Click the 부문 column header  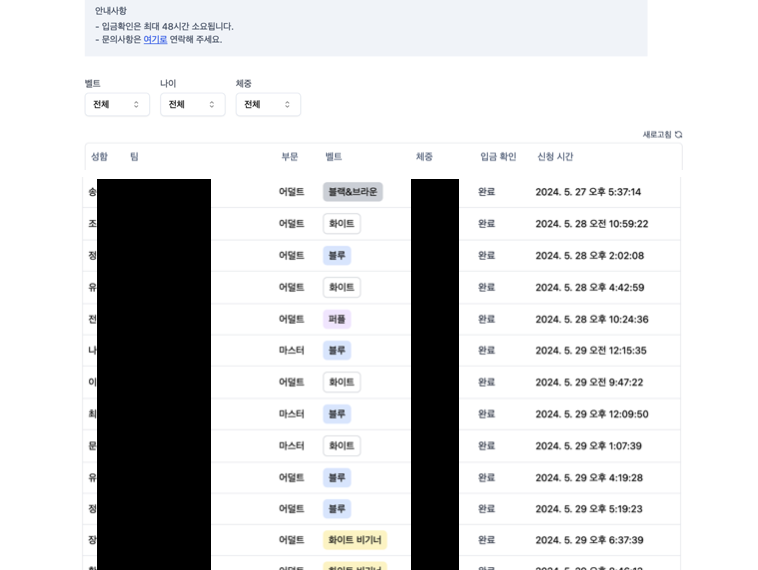(290, 157)
